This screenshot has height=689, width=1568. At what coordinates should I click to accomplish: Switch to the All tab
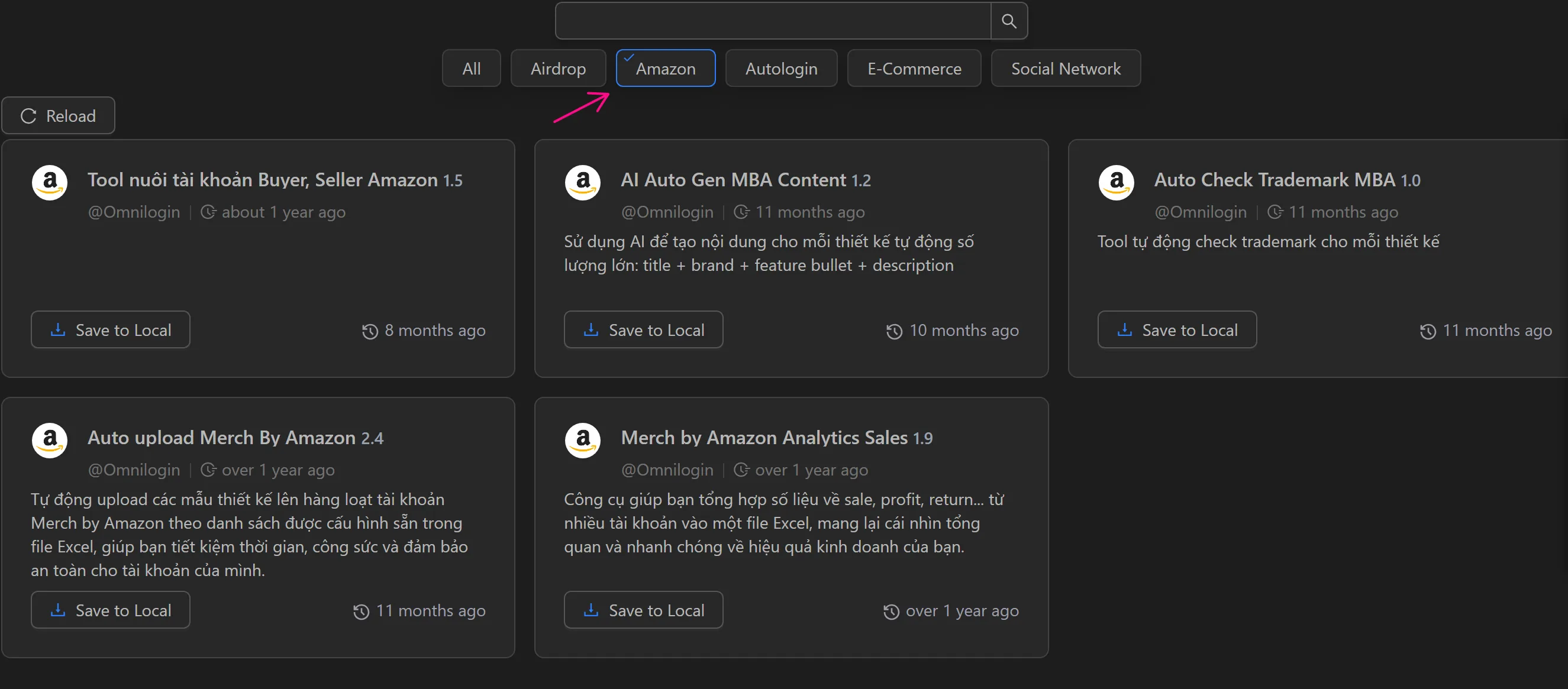[470, 67]
